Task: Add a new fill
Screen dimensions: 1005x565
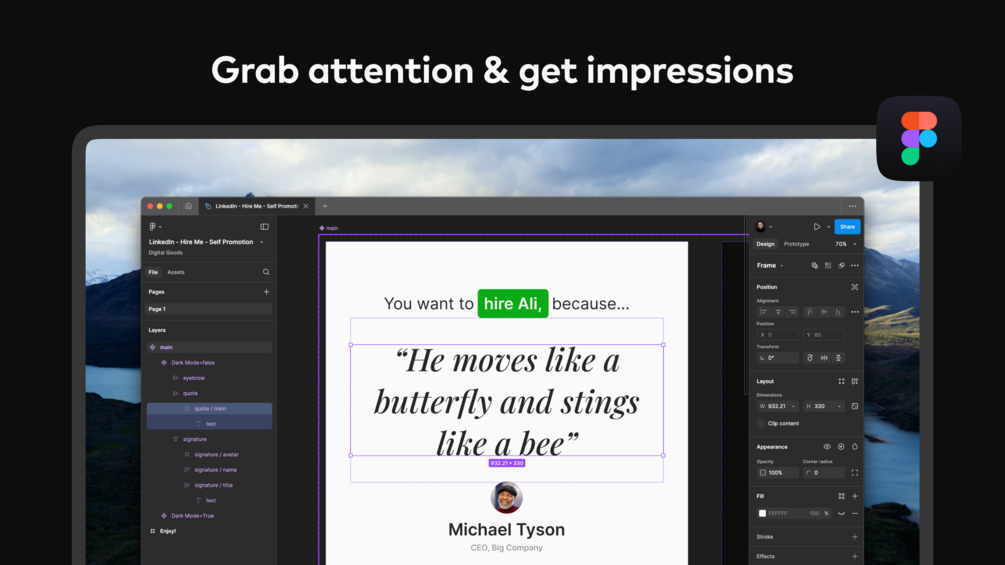Action: tap(854, 496)
